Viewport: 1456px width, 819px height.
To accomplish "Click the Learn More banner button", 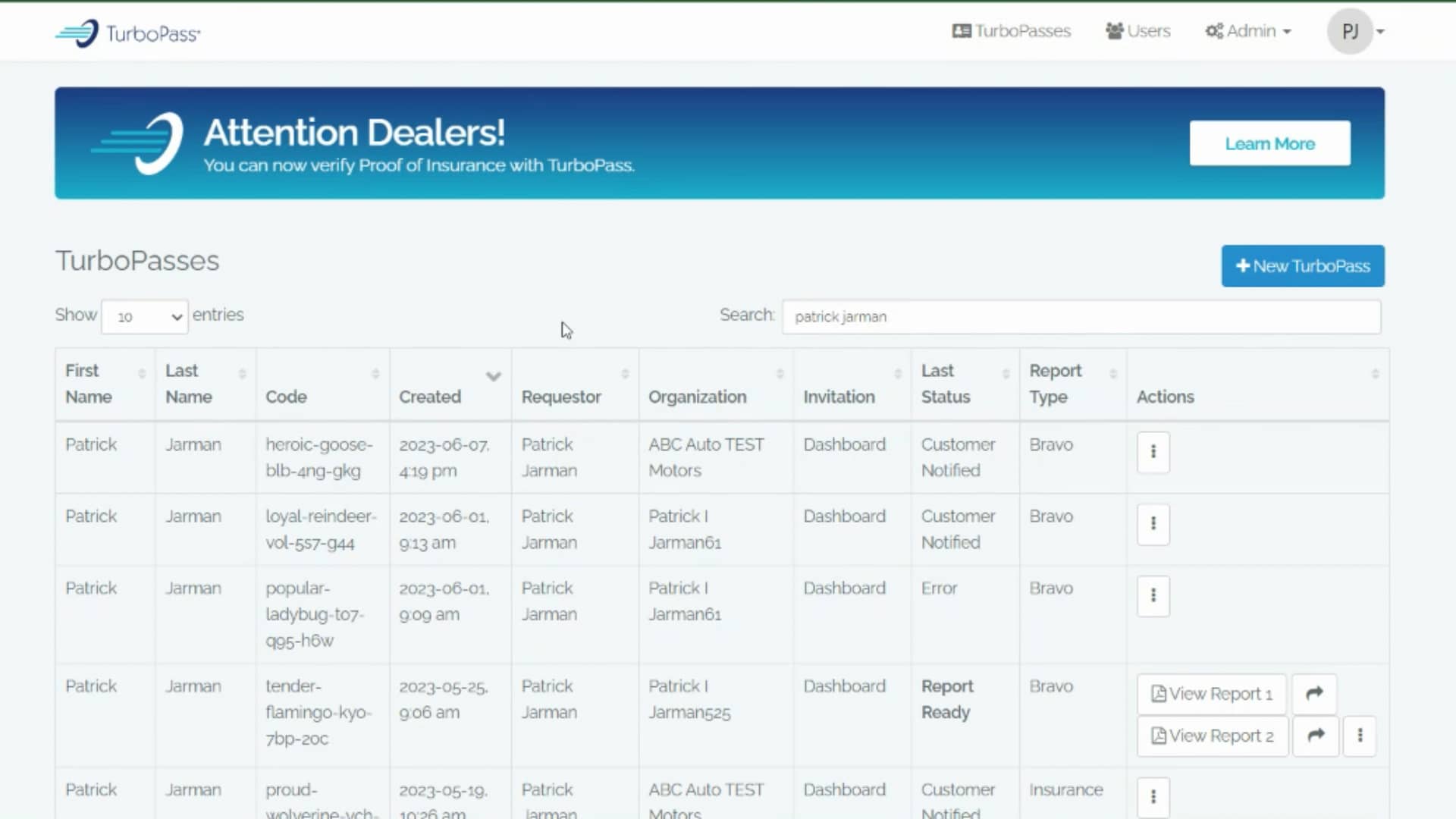I will point(1269,143).
